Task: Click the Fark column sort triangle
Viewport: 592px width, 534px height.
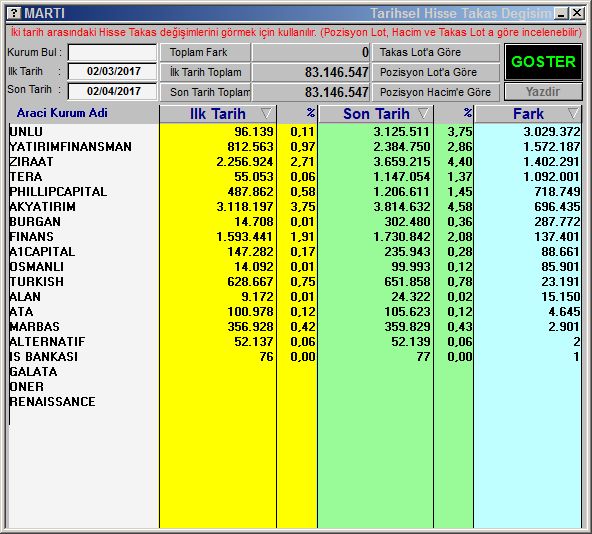Action: [x=574, y=113]
